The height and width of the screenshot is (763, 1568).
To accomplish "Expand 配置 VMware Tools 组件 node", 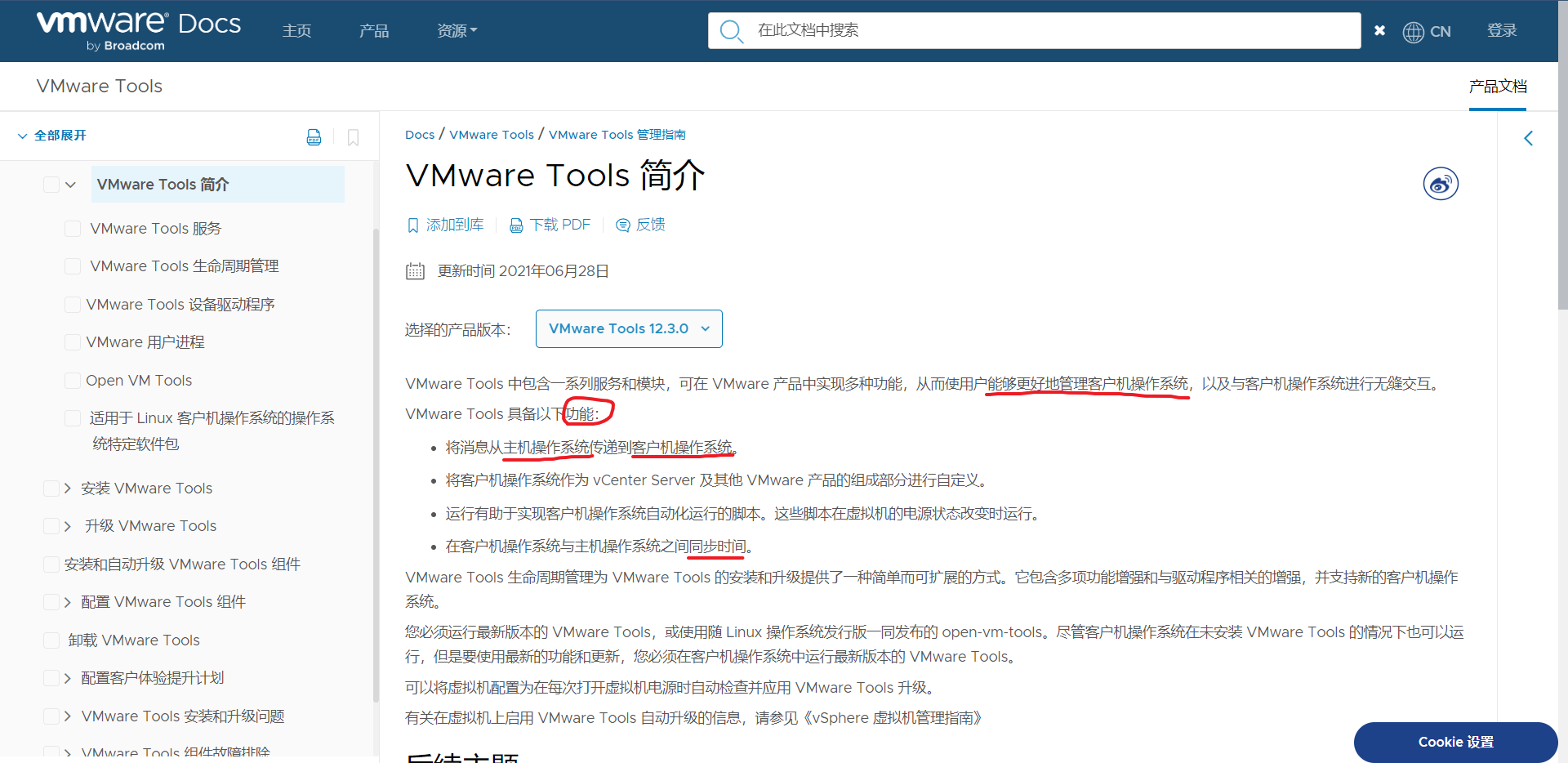I will tap(68, 602).
